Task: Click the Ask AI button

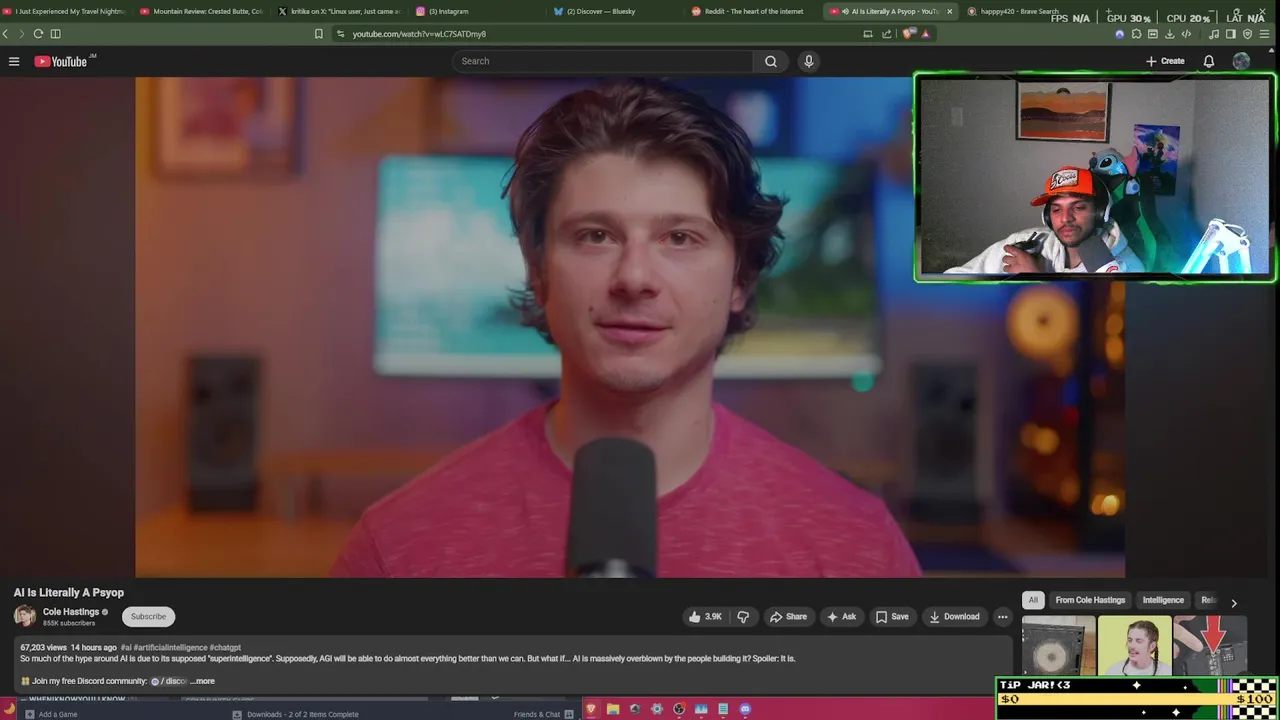Action: click(841, 617)
